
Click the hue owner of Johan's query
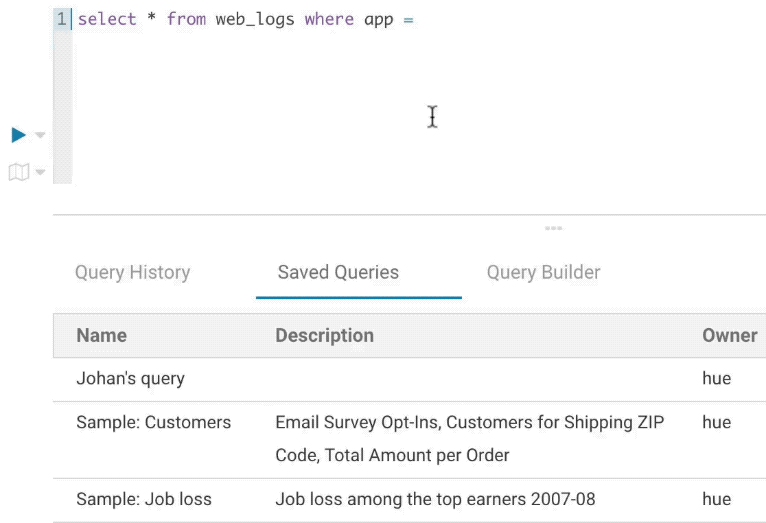pos(716,379)
